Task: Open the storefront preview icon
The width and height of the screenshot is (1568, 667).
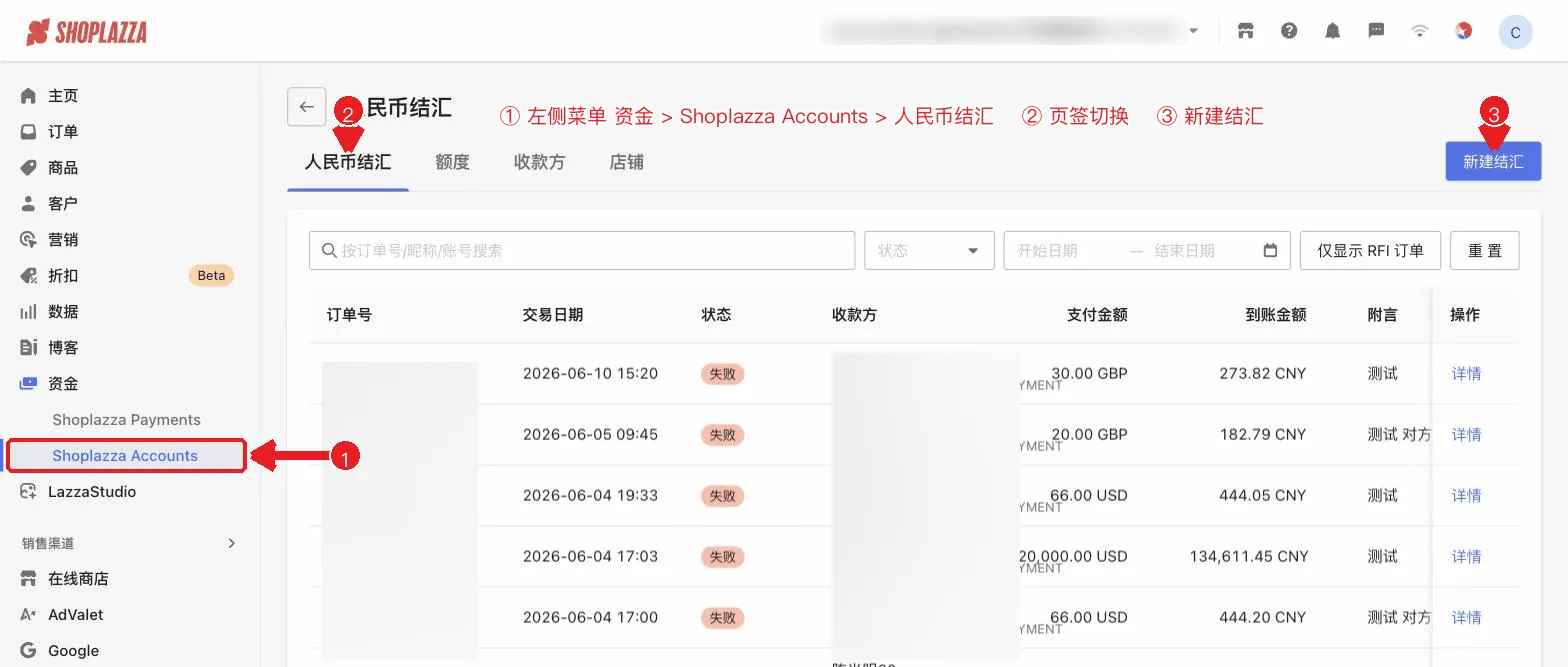Action: 1245,31
